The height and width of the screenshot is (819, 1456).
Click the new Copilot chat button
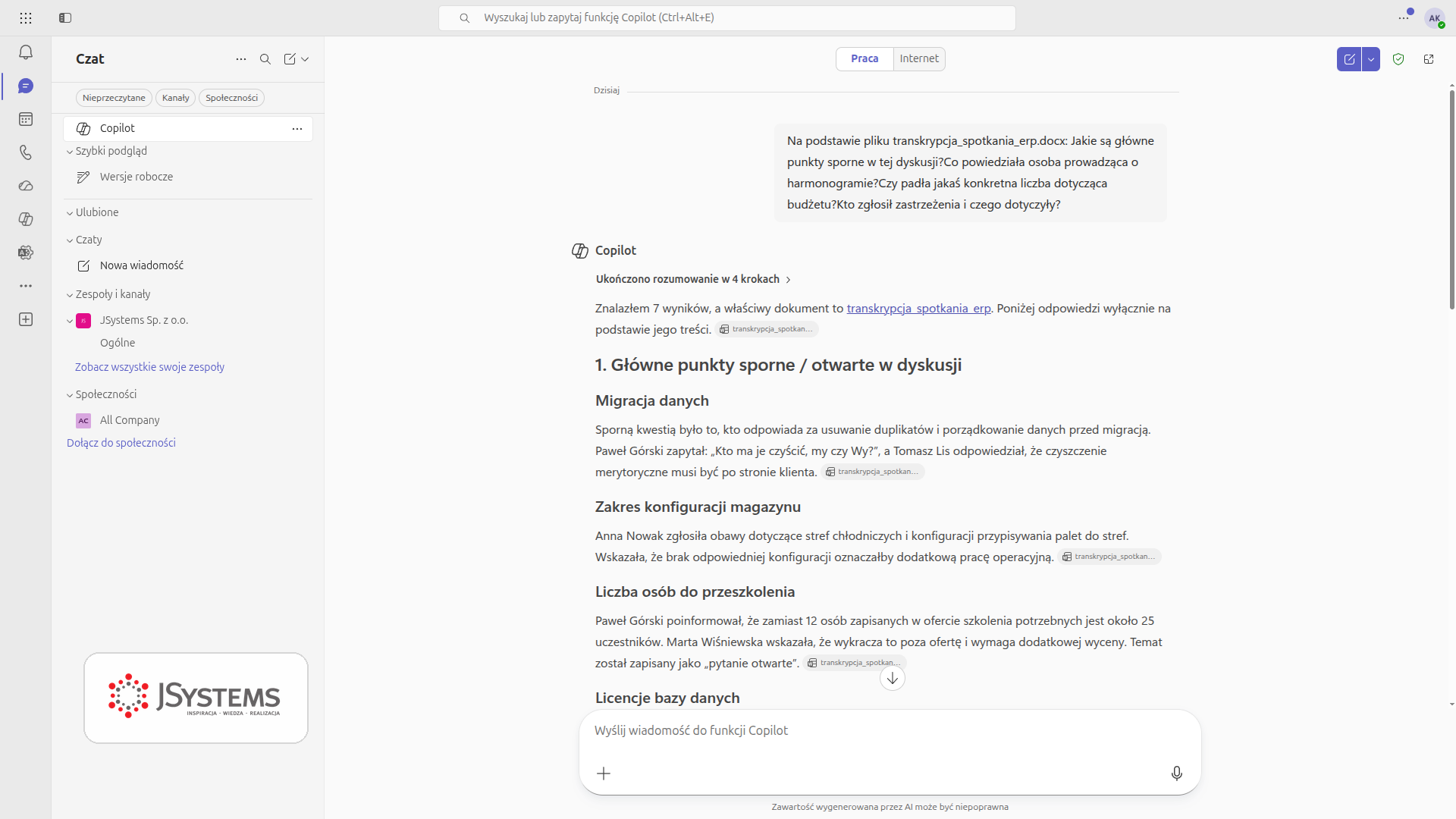click(1349, 59)
